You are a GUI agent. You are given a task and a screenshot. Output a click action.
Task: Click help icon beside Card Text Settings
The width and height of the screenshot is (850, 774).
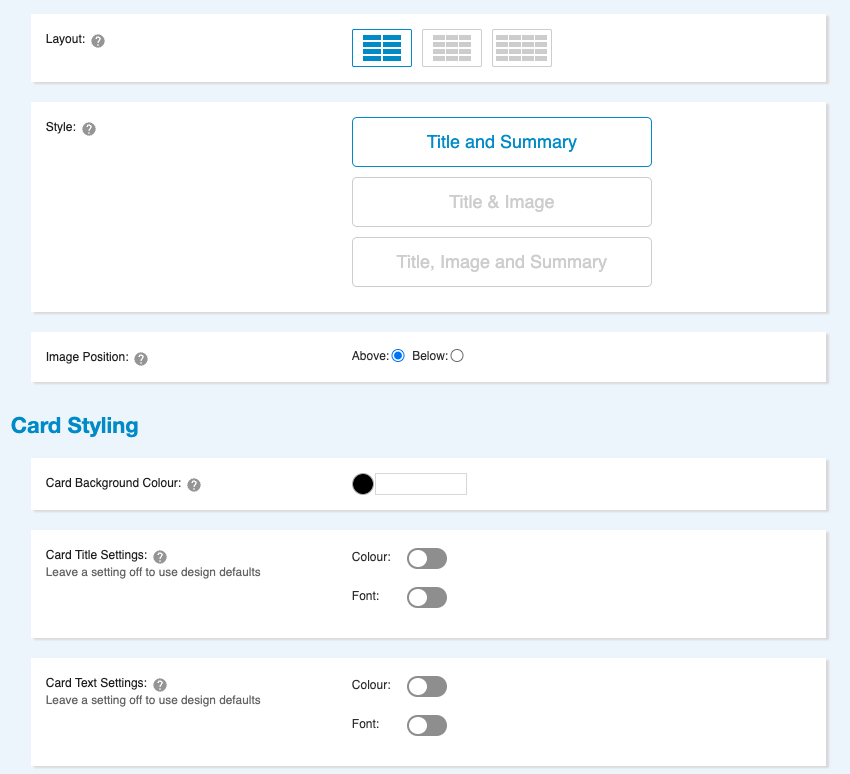coord(160,685)
